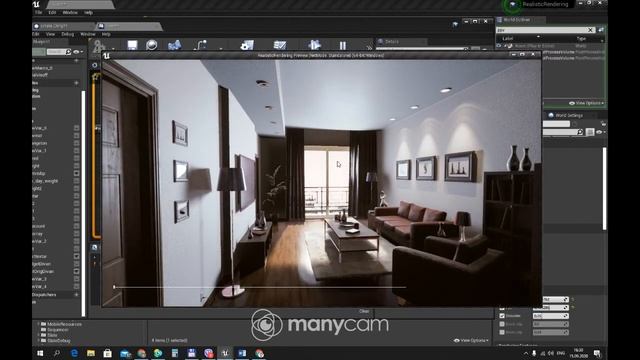This screenshot has height=360, width=640.
Task: Open Content Browser View Options
Action: 471,340
